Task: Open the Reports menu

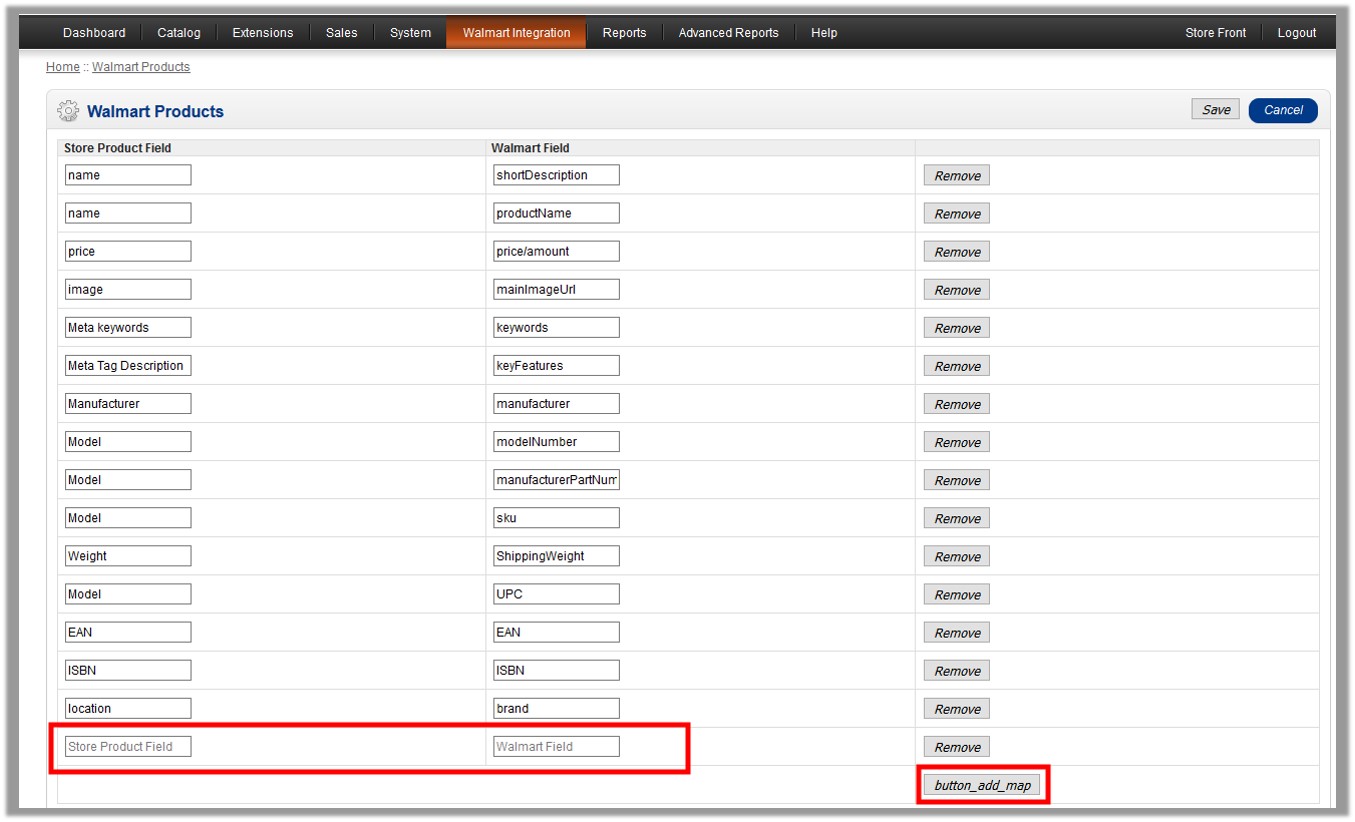Action: coord(624,33)
